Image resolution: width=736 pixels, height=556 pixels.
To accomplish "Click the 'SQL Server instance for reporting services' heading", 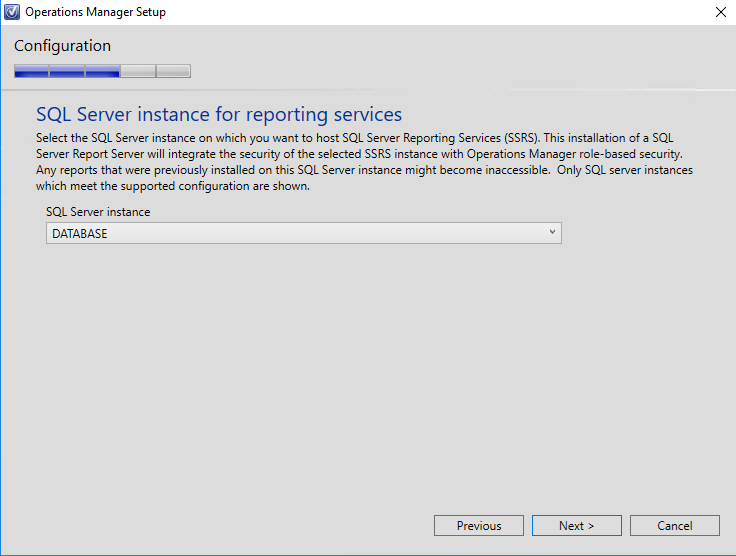I will pyautogui.click(x=219, y=114).
